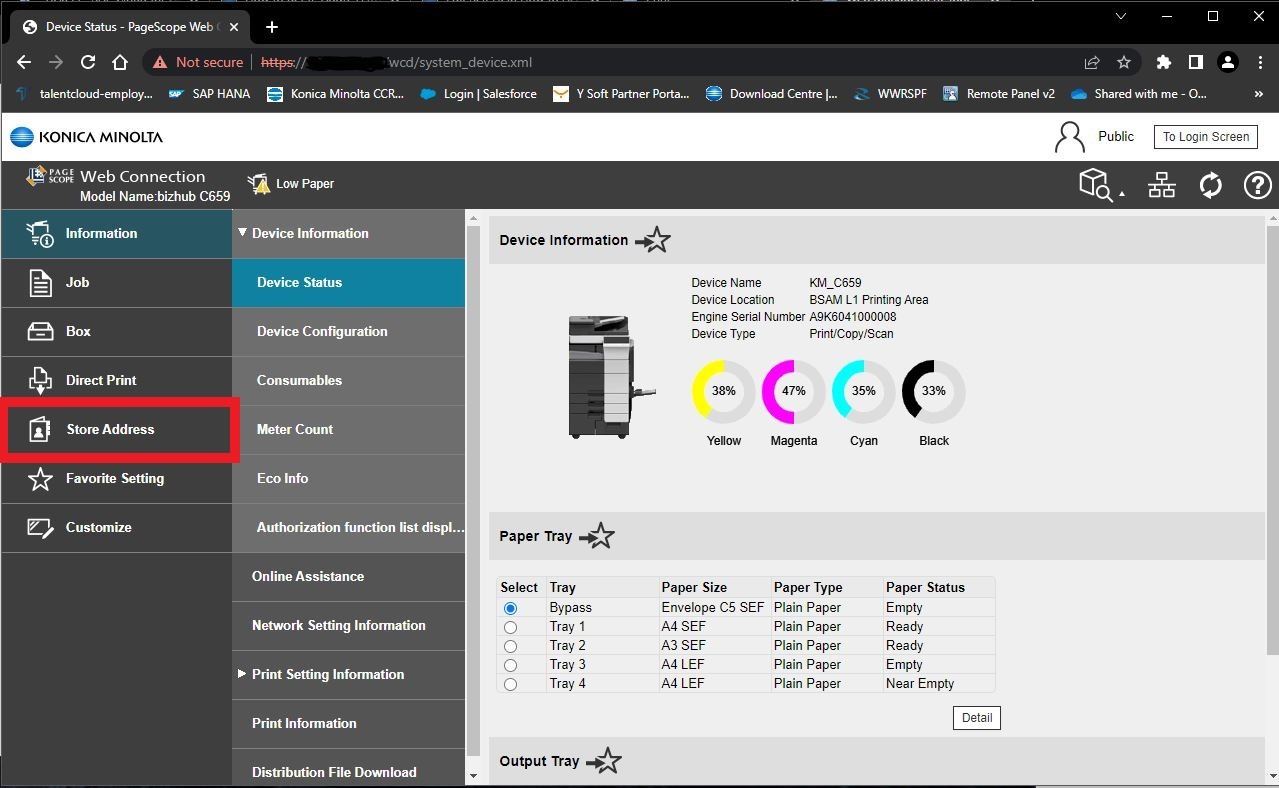Expand Print Setting Information submenu
This screenshot has width=1279, height=788.
242,674
